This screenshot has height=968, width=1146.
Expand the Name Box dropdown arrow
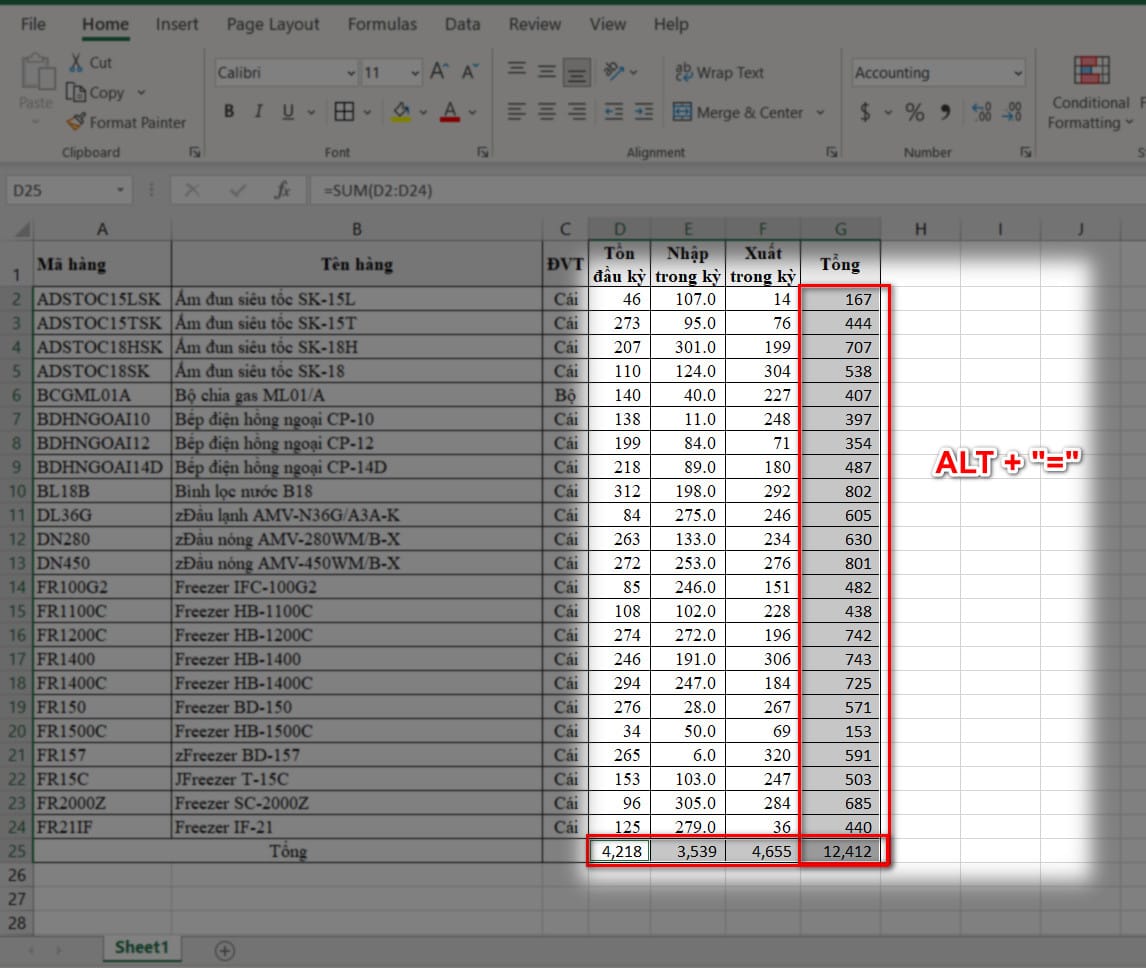pyautogui.click(x=120, y=190)
